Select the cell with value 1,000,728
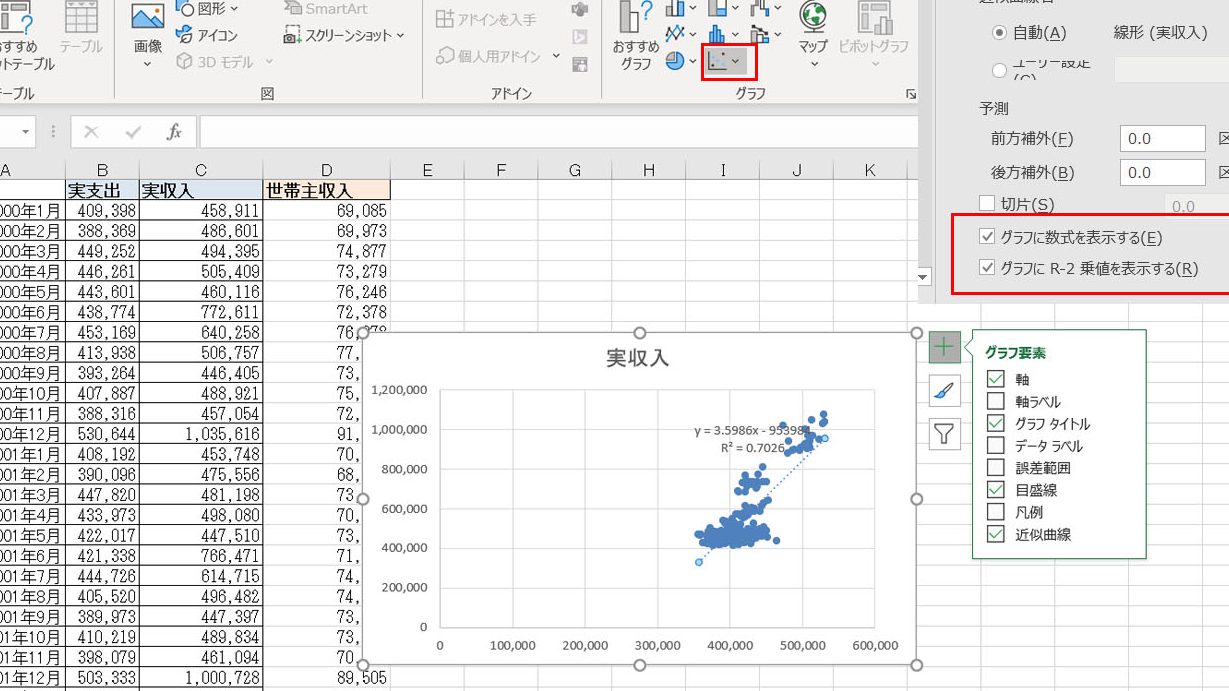Image resolution: width=1229 pixels, height=691 pixels. point(201,677)
